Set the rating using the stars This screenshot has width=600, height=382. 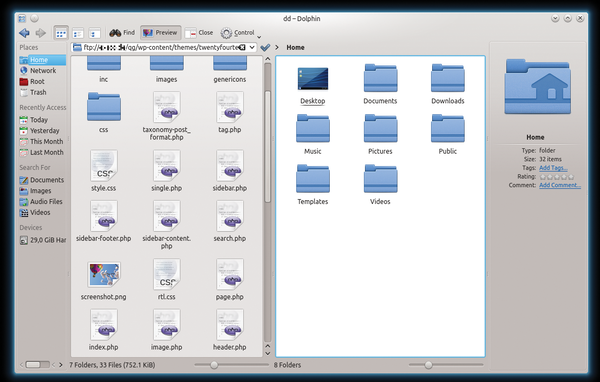point(557,177)
